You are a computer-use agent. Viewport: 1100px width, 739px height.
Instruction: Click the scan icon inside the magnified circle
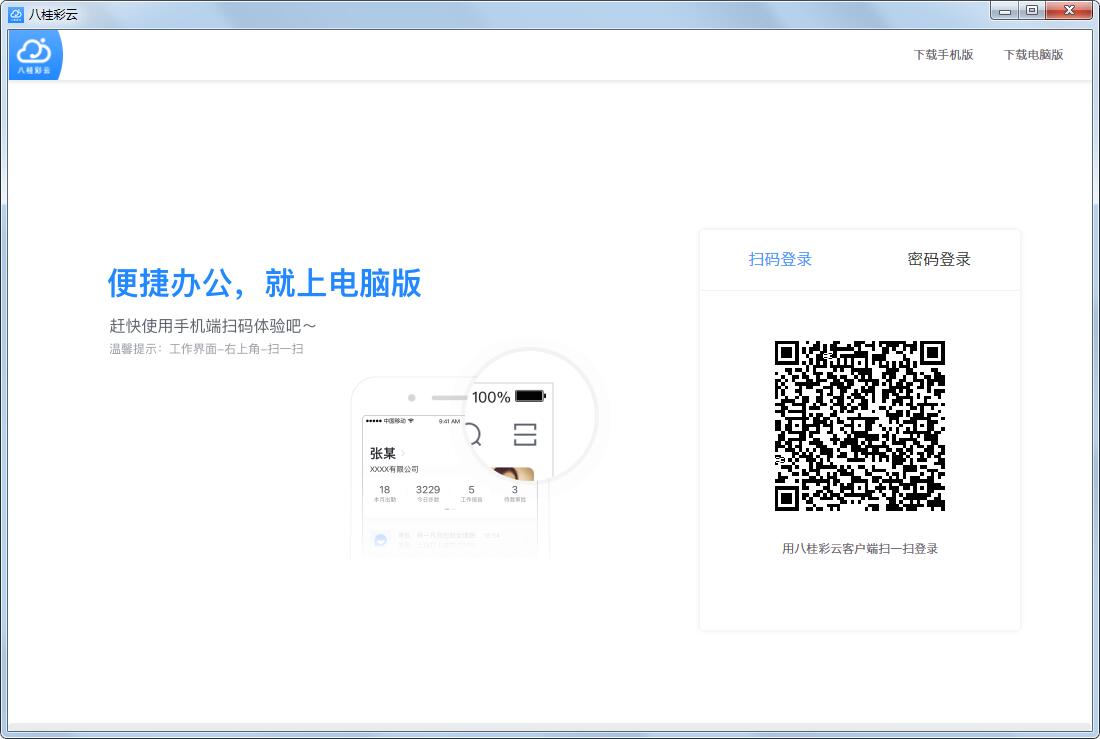tap(524, 434)
